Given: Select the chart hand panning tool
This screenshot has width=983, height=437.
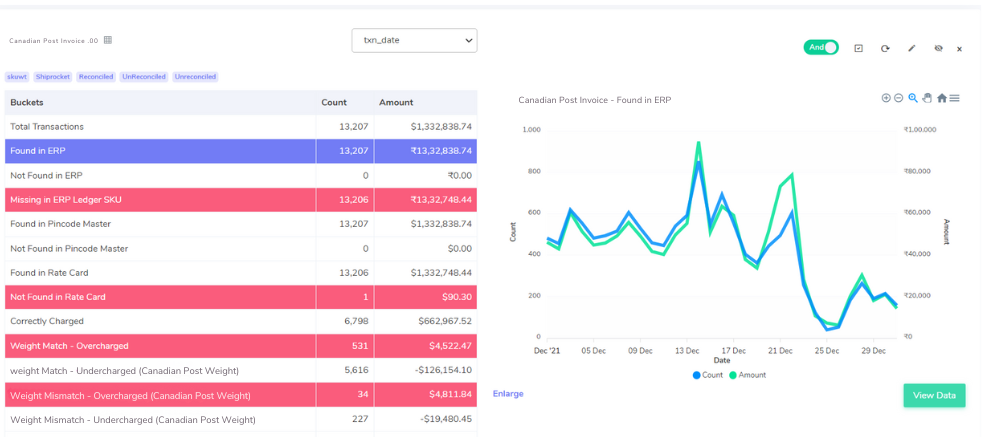Looking at the screenshot, I should click(x=927, y=98).
